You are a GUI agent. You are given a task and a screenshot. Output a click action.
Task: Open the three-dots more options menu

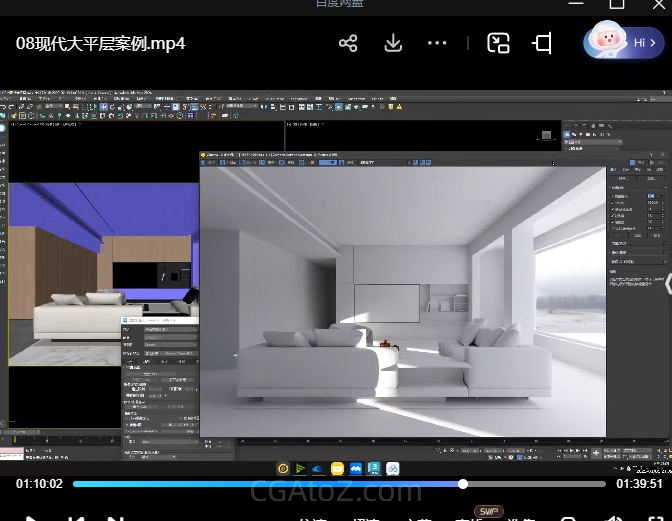pos(437,44)
